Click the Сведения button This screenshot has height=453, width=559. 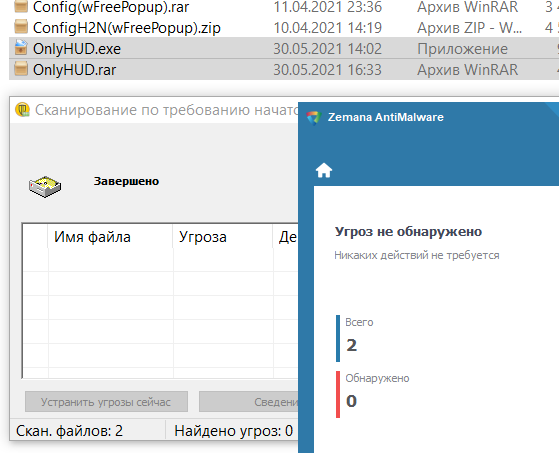(249, 402)
